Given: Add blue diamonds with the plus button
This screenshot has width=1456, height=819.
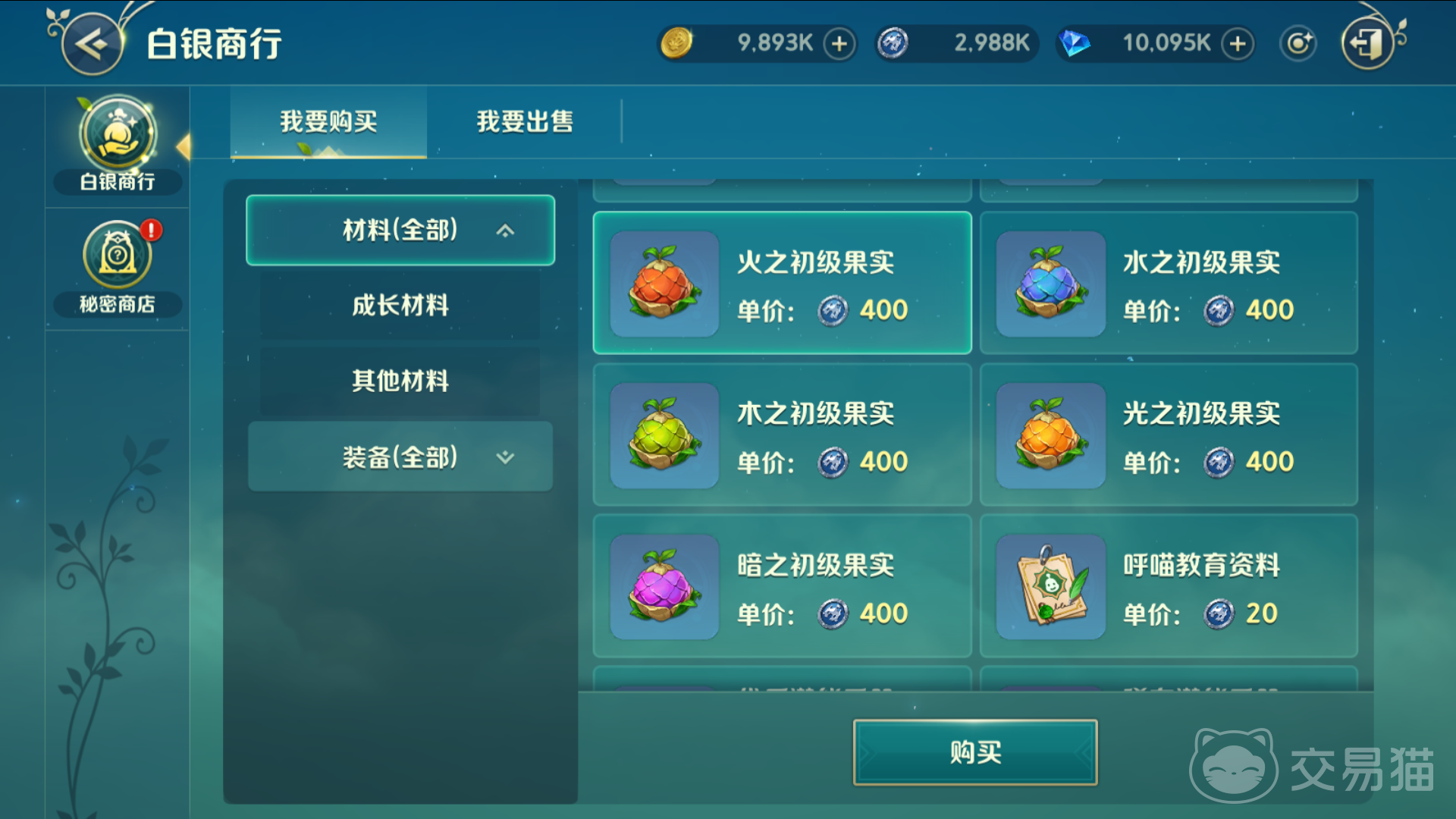Looking at the screenshot, I should click(x=1238, y=44).
